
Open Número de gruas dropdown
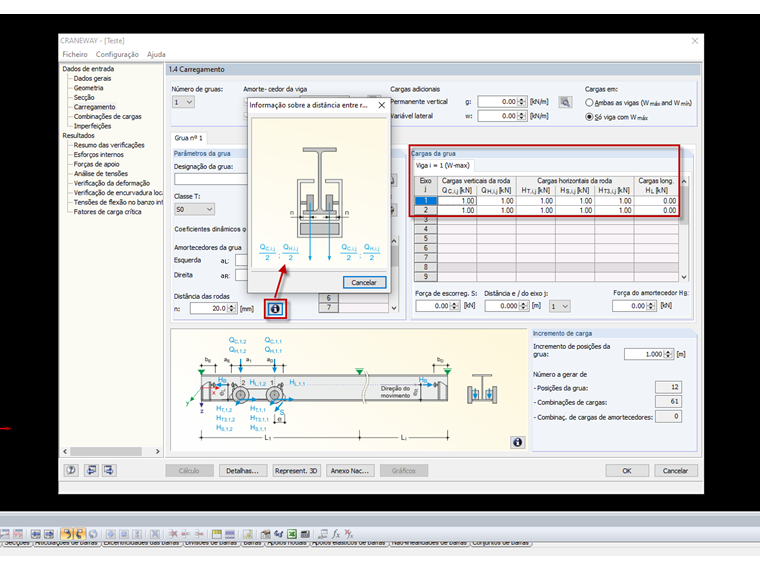pyautogui.click(x=183, y=102)
